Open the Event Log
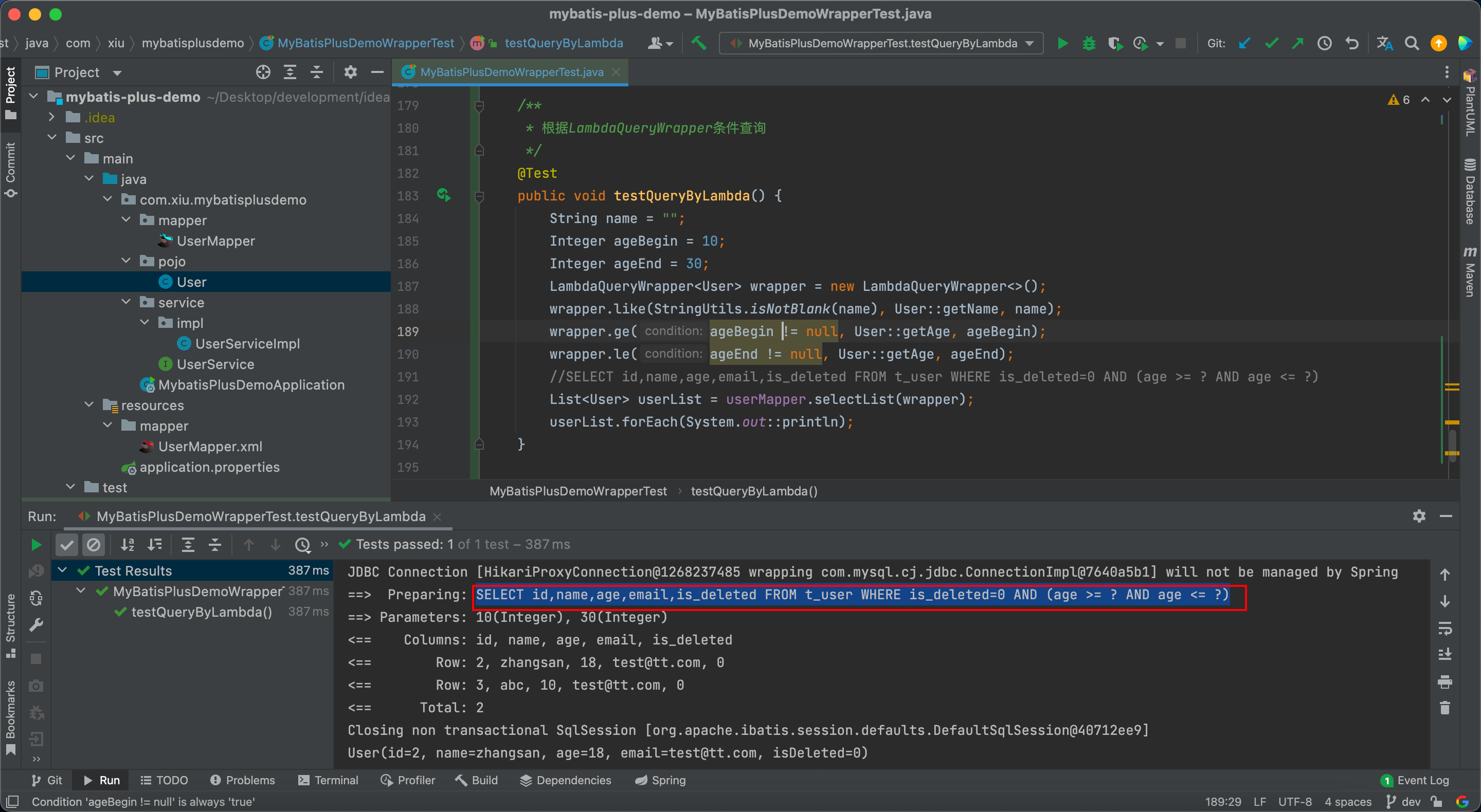The height and width of the screenshot is (812, 1481). pos(1416,780)
